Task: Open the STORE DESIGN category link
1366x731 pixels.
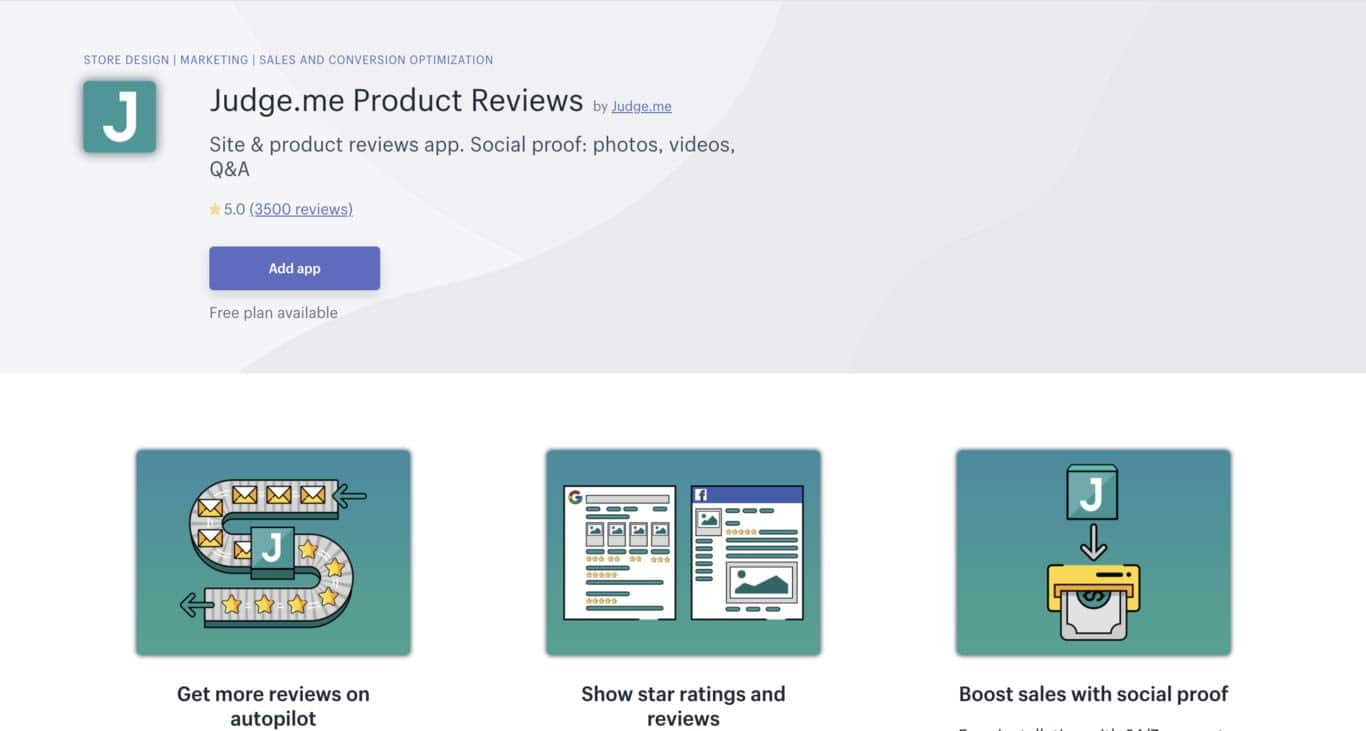Action: tap(127, 60)
